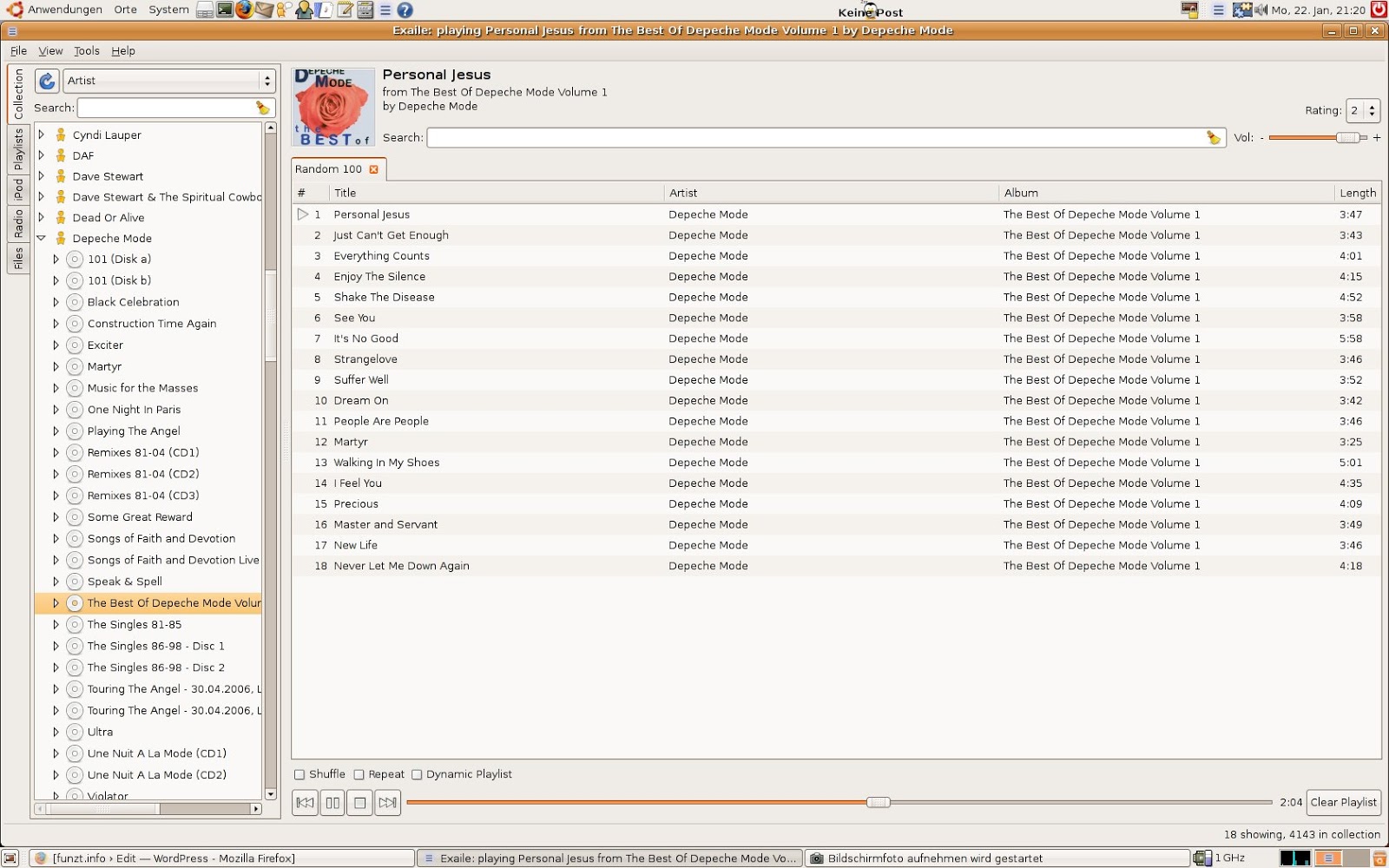Clear the playlist search with broom icon
The width and height of the screenshot is (1389, 868).
[x=1213, y=137]
